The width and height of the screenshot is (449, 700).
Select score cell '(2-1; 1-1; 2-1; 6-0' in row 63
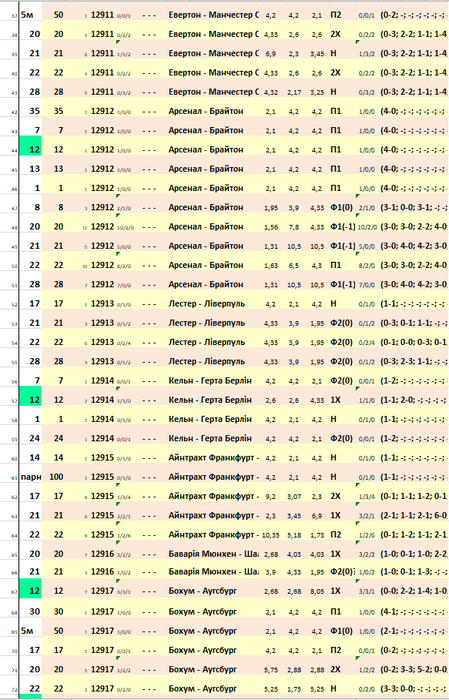[x=414, y=516]
